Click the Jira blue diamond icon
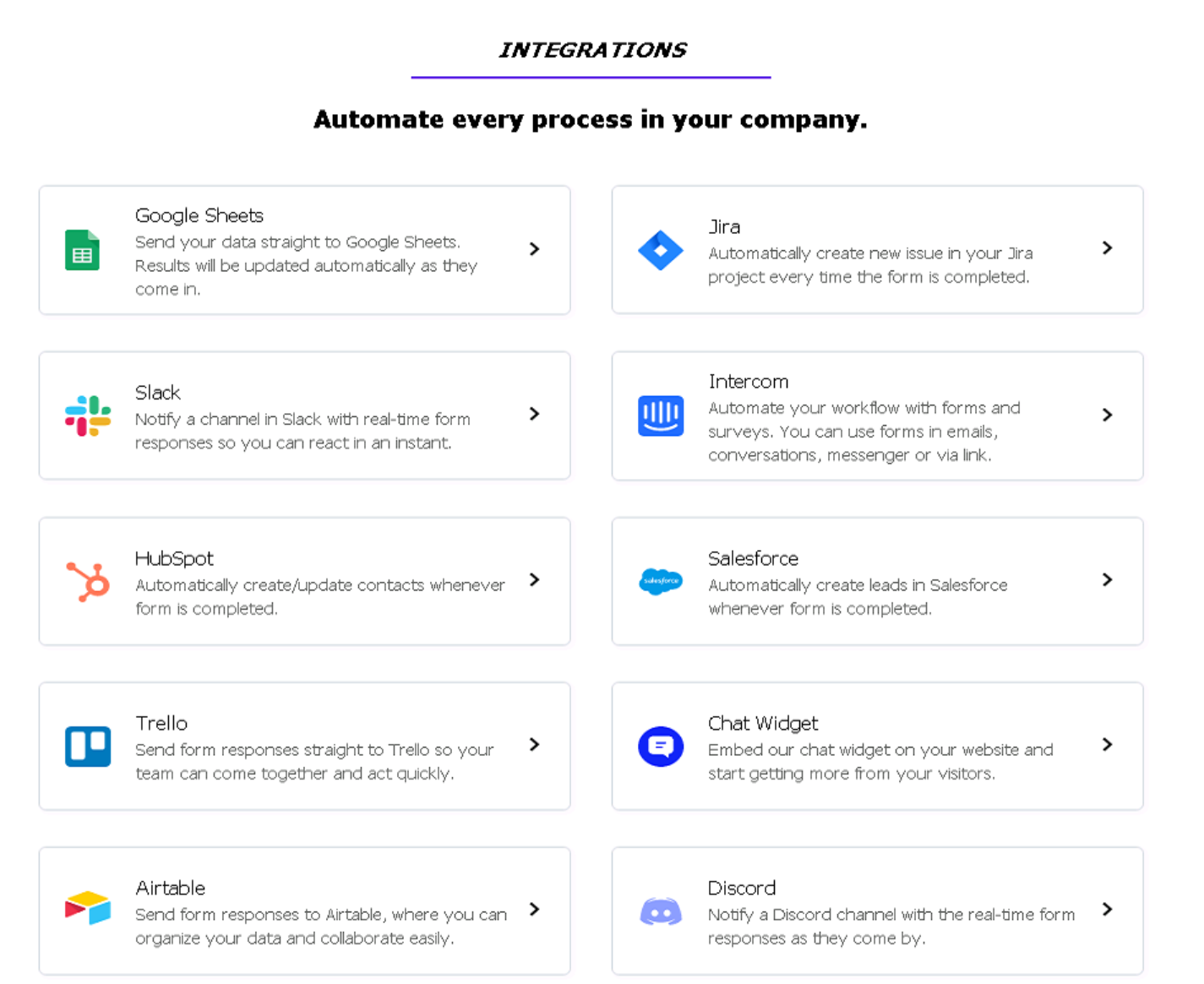 click(x=661, y=250)
